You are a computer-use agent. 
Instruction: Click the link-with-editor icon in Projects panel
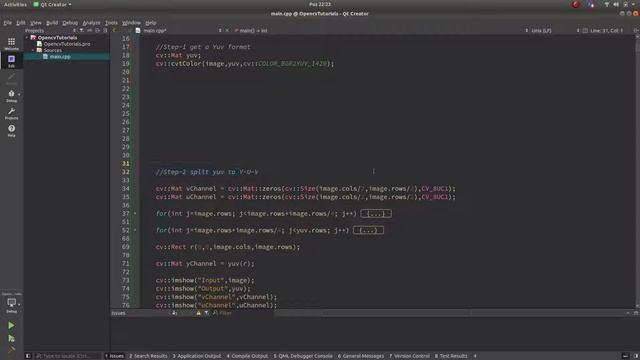89,31
